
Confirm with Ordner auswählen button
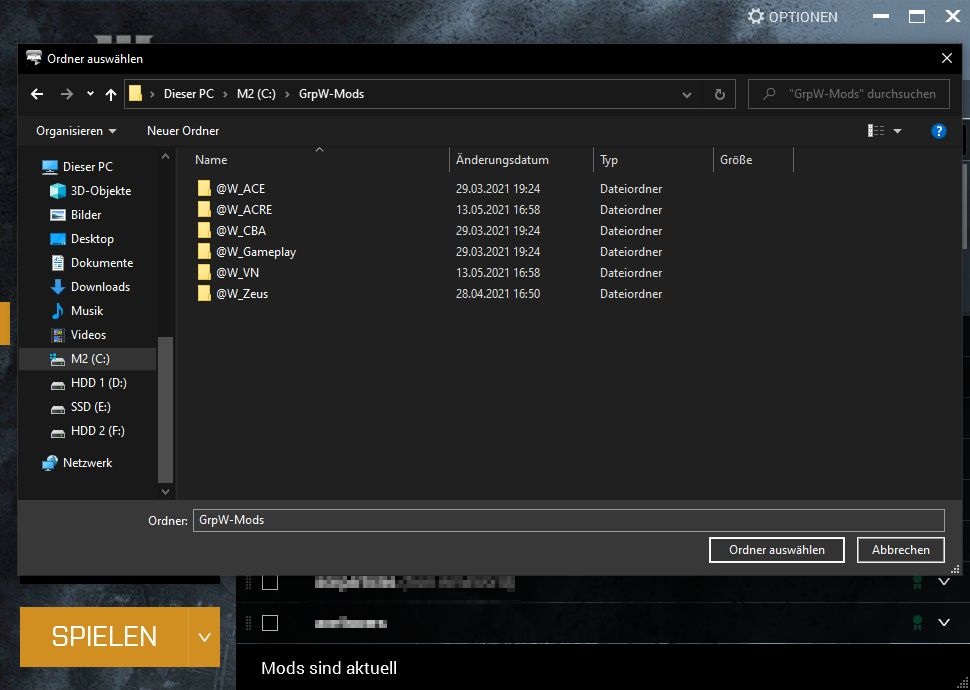click(776, 550)
